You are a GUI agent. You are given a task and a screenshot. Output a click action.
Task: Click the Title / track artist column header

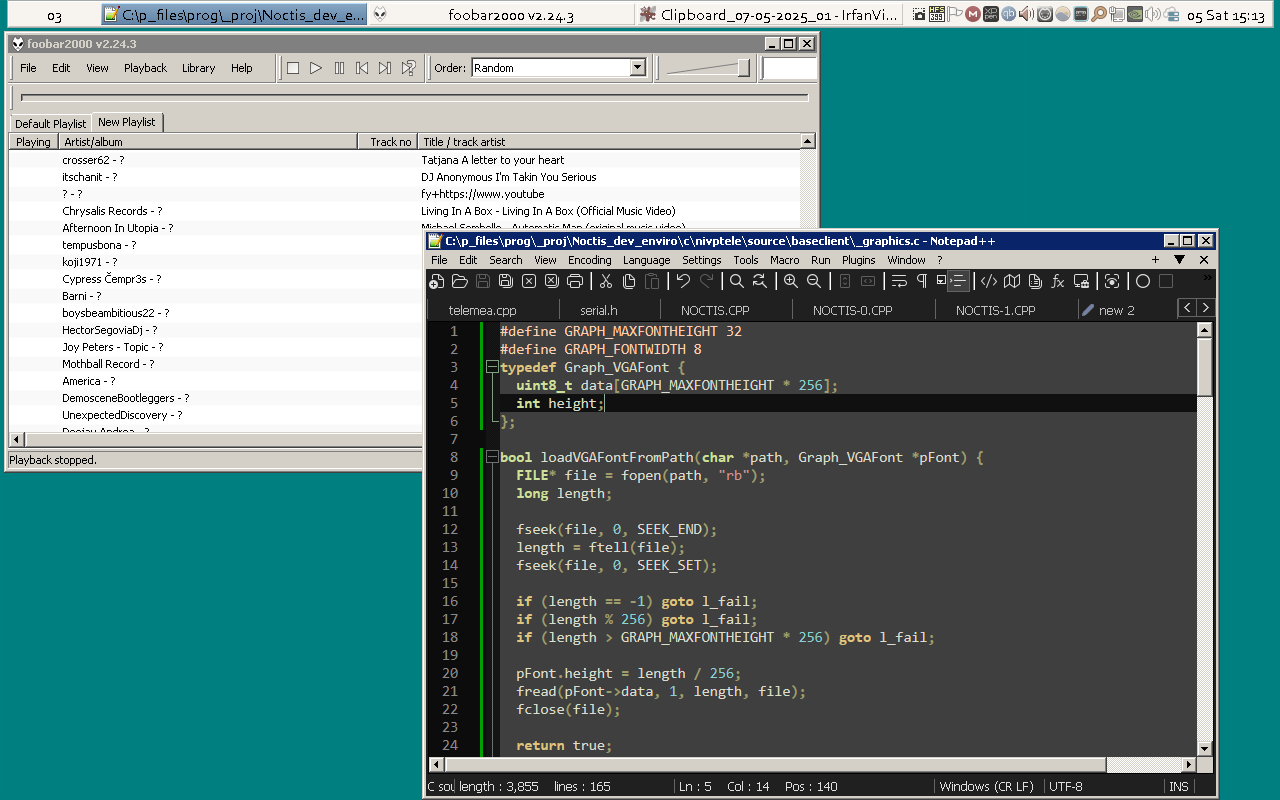[609, 142]
